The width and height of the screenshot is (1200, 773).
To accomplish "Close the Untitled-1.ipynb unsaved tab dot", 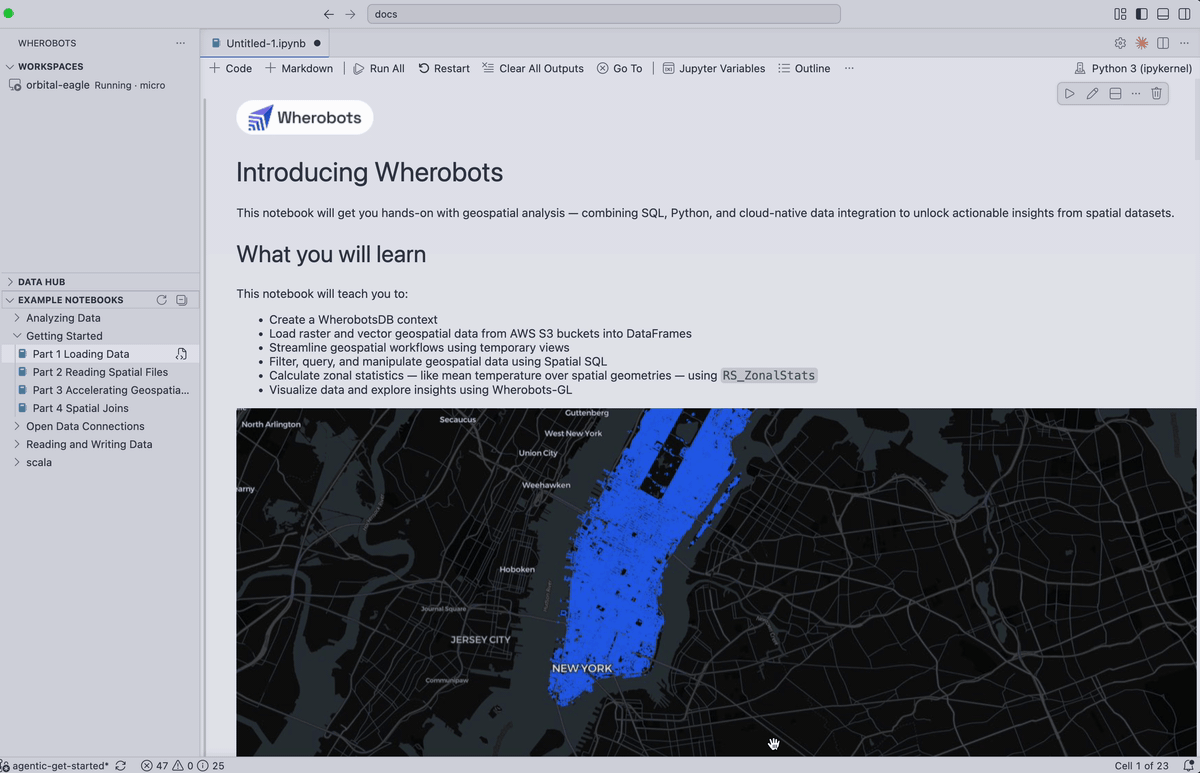I will pos(317,43).
